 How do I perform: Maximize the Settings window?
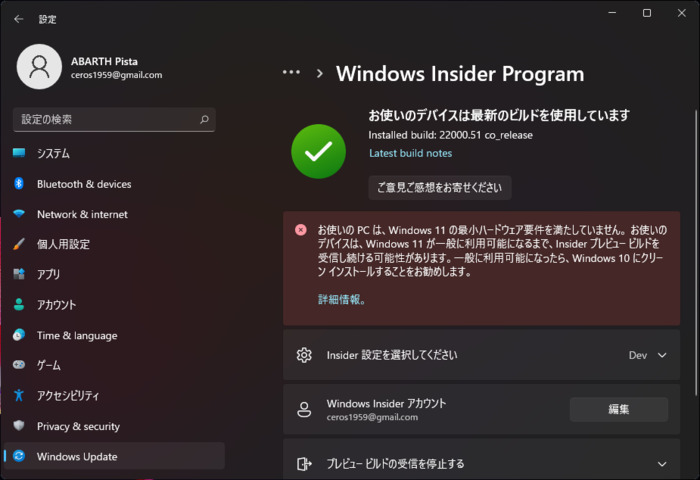(x=646, y=13)
